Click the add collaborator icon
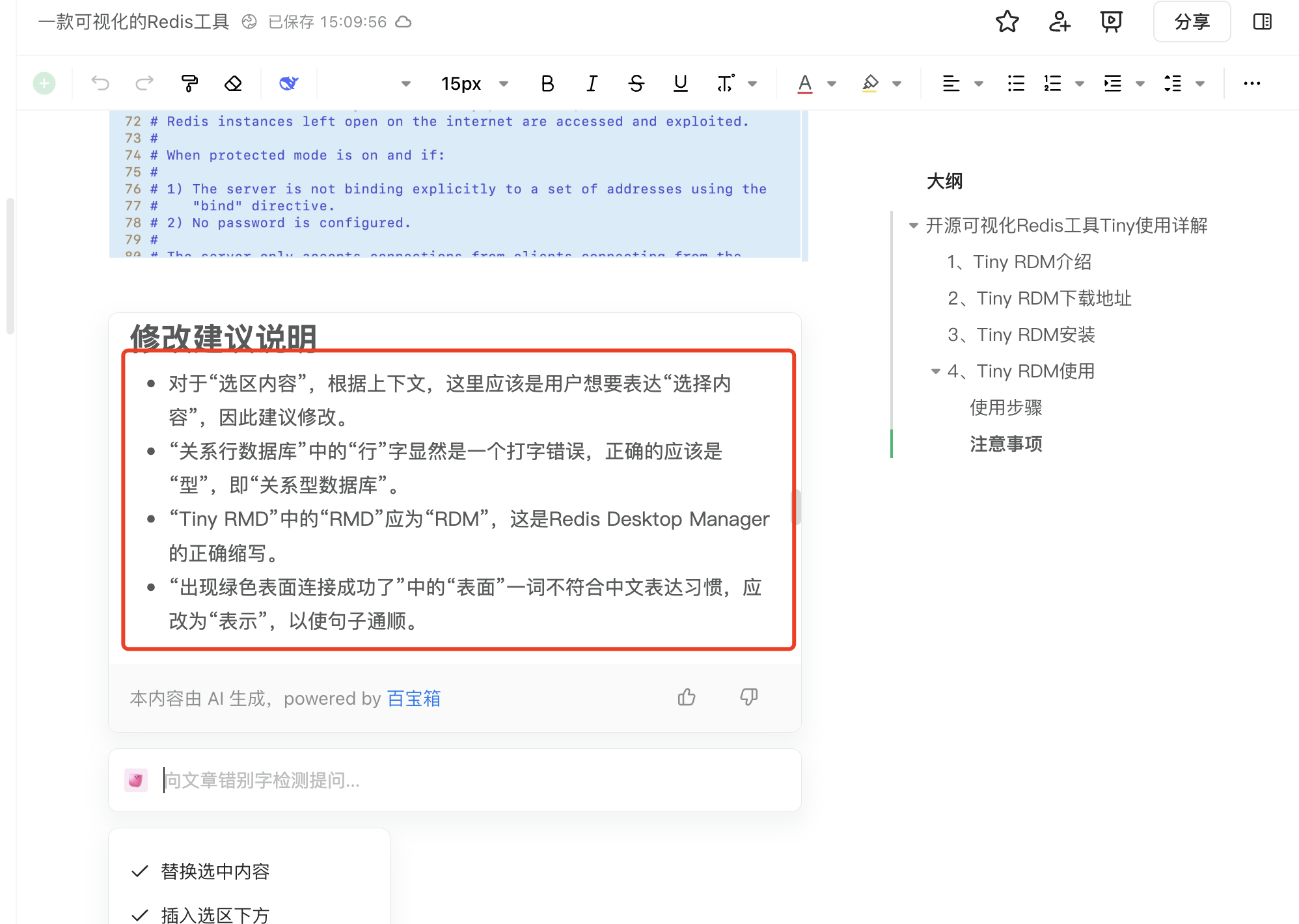 point(1059,22)
